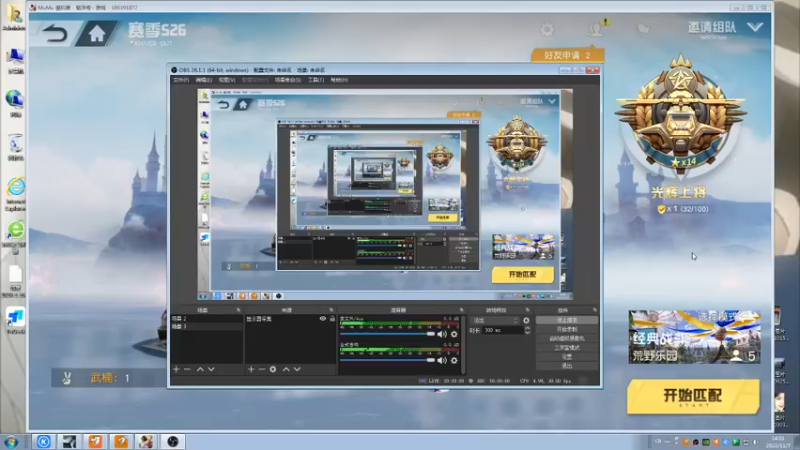Add a new scene with plus icon
This screenshot has height=450, width=800.
pos(176,369)
